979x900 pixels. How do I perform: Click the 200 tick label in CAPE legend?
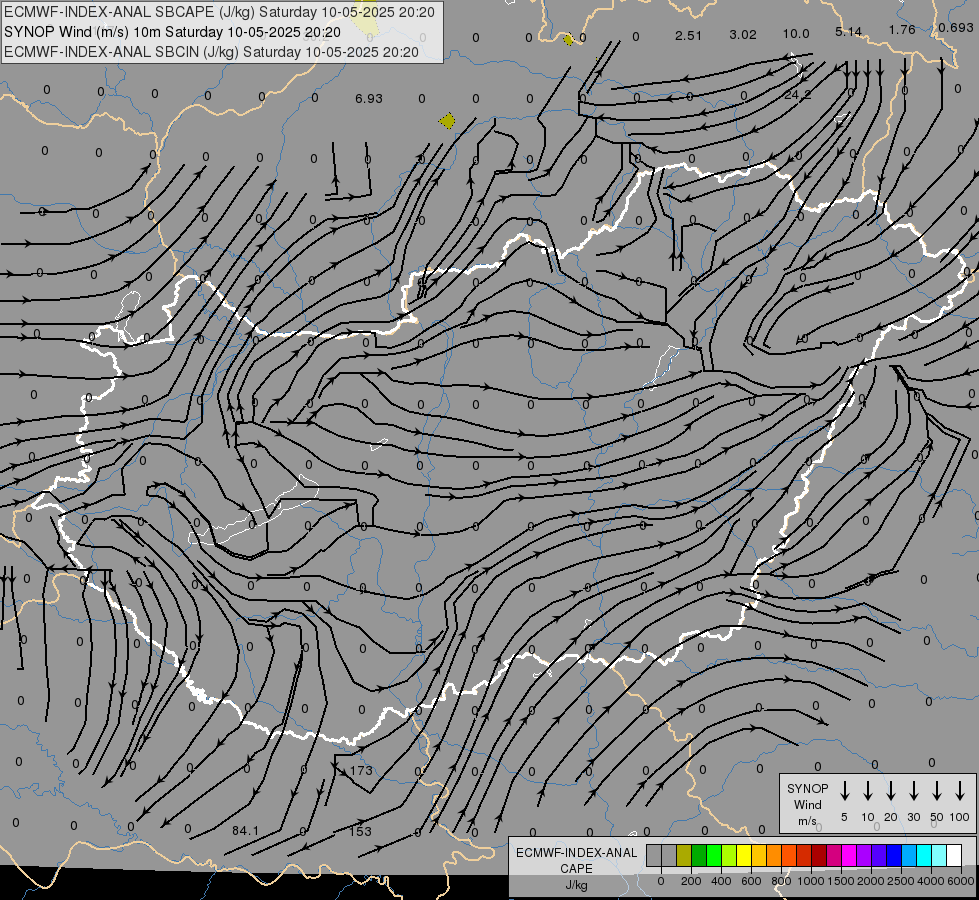pos(691,881)
